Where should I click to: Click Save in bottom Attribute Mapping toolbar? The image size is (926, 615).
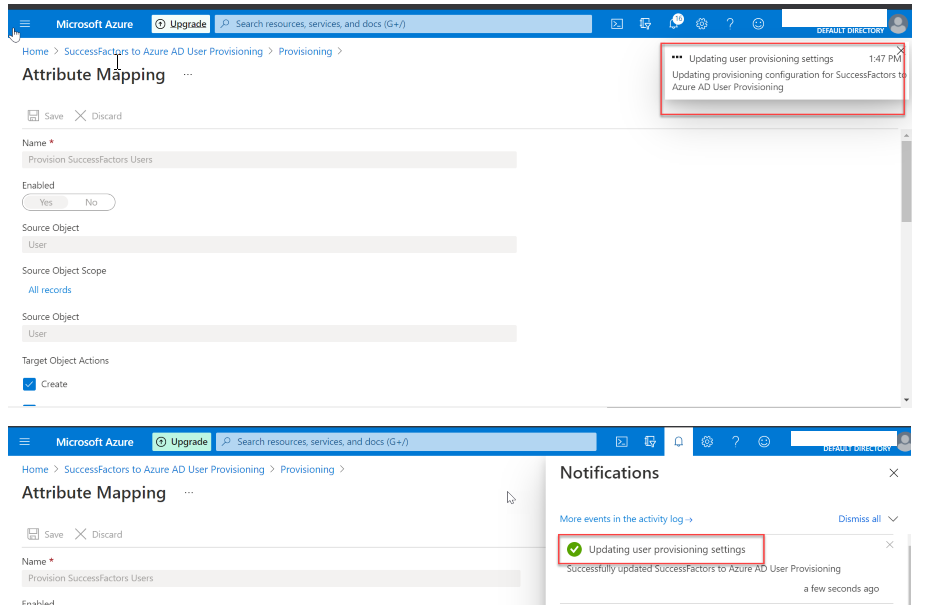click(x=45, y=534)
